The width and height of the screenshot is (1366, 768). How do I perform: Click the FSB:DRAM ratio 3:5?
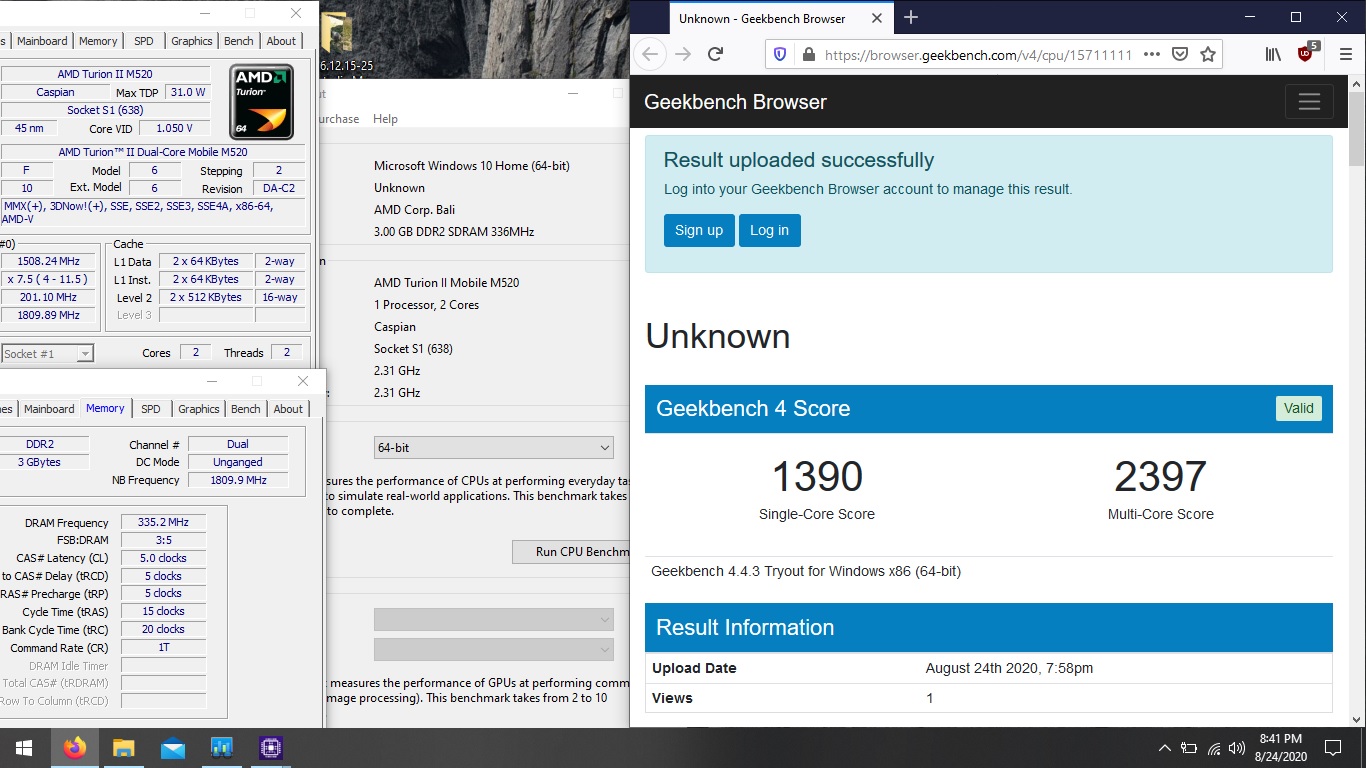pyautogui.click(x=163, y=540)
